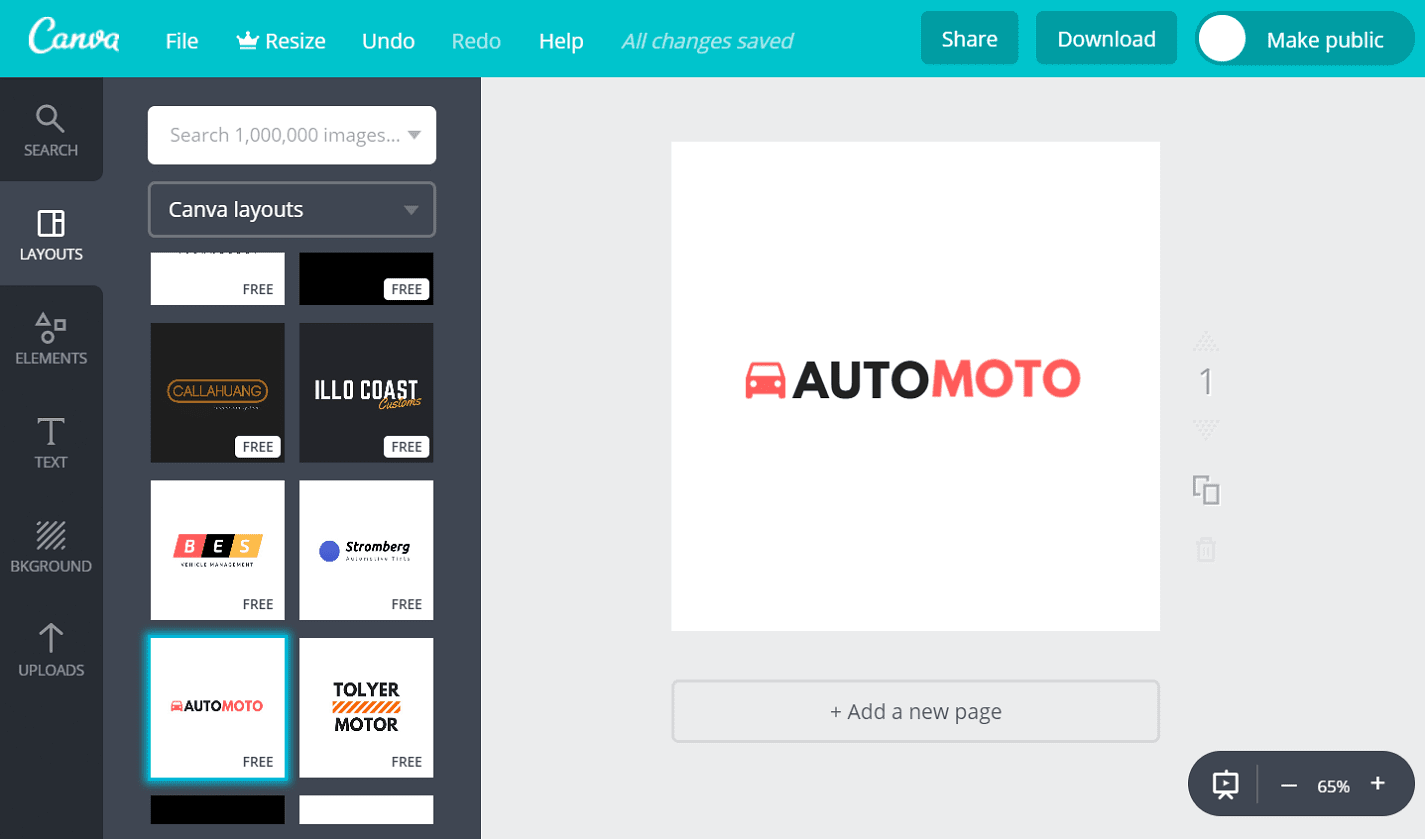Open the Search panel in sidebar
This screenshot has height=839, width=1425.
click(x=51, y=131)
